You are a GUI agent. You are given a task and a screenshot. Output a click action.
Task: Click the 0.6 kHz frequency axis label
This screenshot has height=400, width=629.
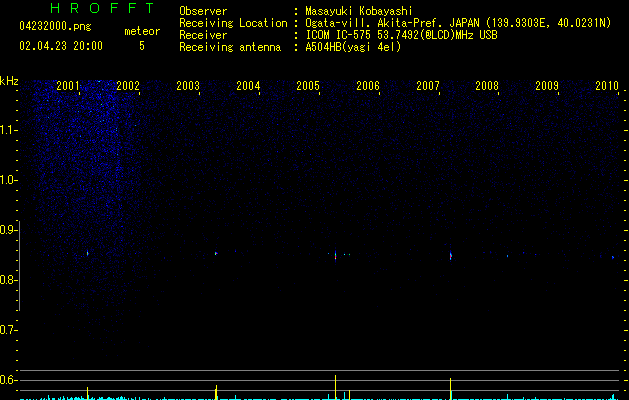click(8, 380)
